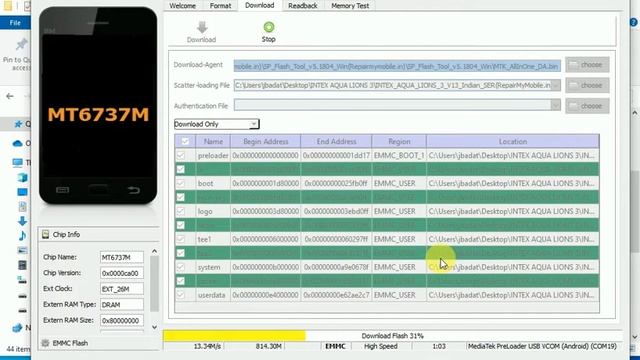Toggle the select-all header checkbox

[185, 141]
